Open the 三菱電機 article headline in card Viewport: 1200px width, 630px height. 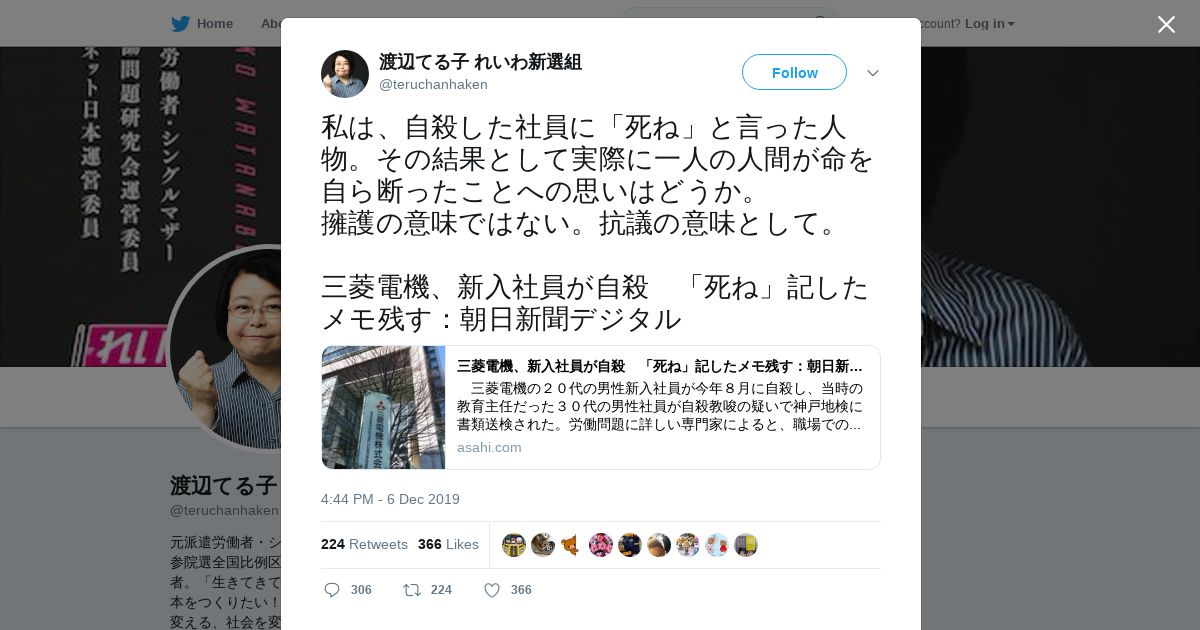point(660,366)
